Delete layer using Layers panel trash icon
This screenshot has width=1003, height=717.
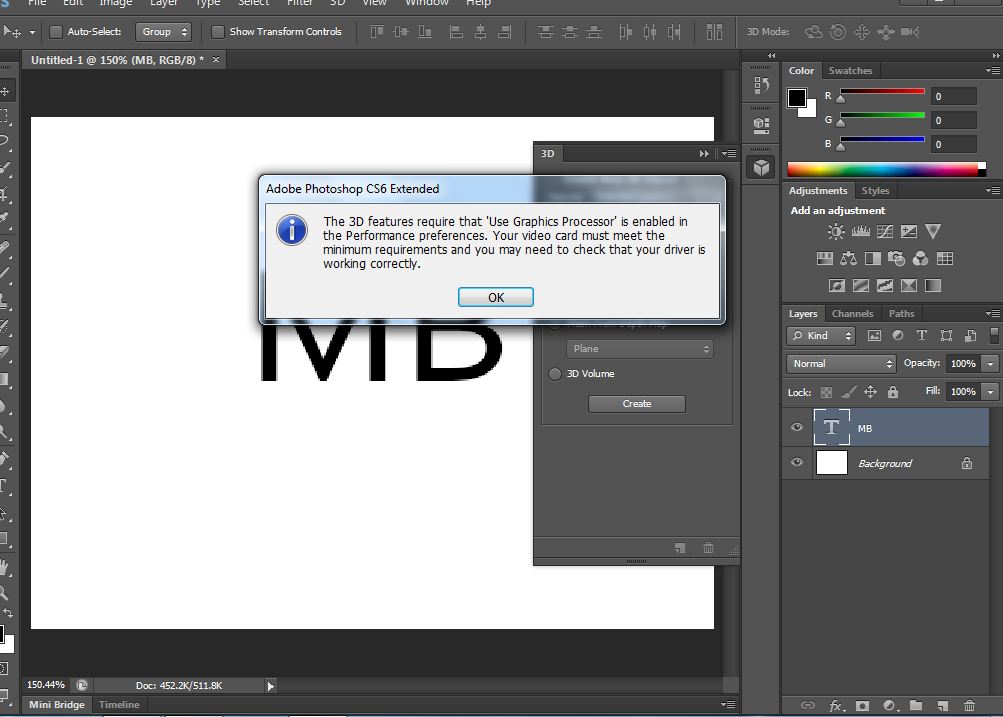(x=970, y=705)
